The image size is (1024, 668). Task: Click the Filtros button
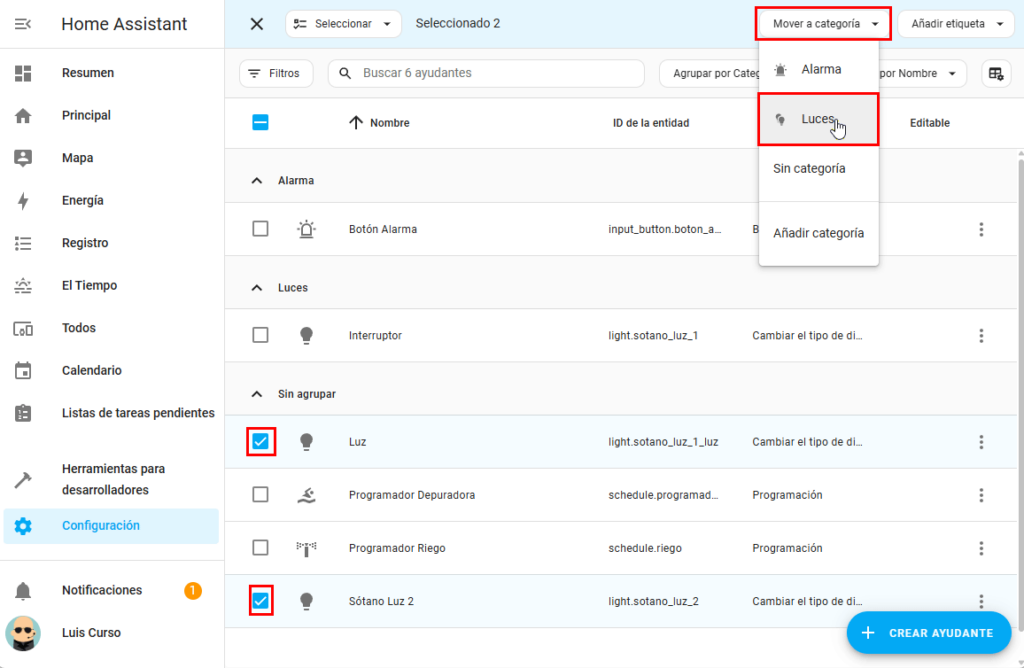tap(275, 73)
